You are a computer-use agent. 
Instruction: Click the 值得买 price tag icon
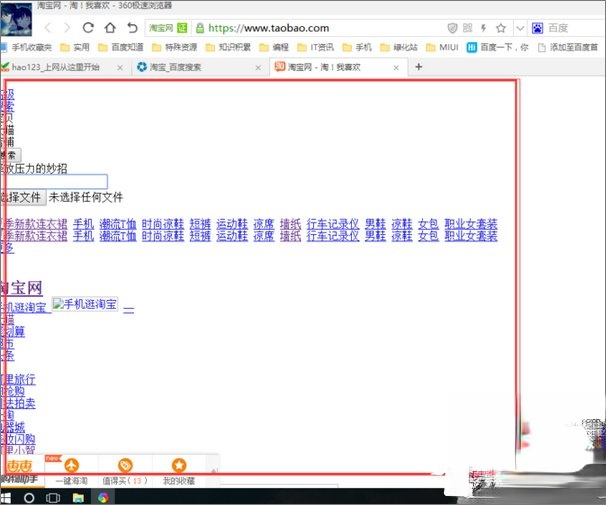pyautogui.click(x=125, y=466)
